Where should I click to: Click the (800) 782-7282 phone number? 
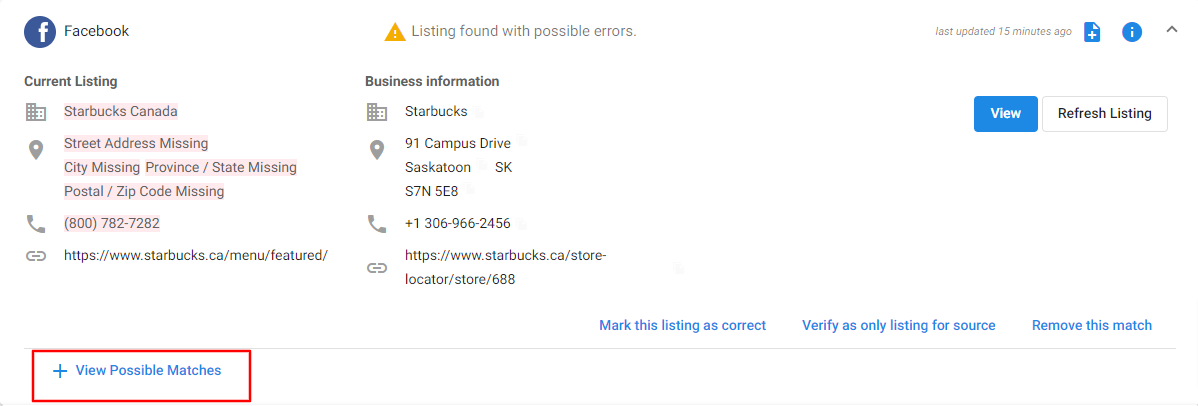click(112, 223)
